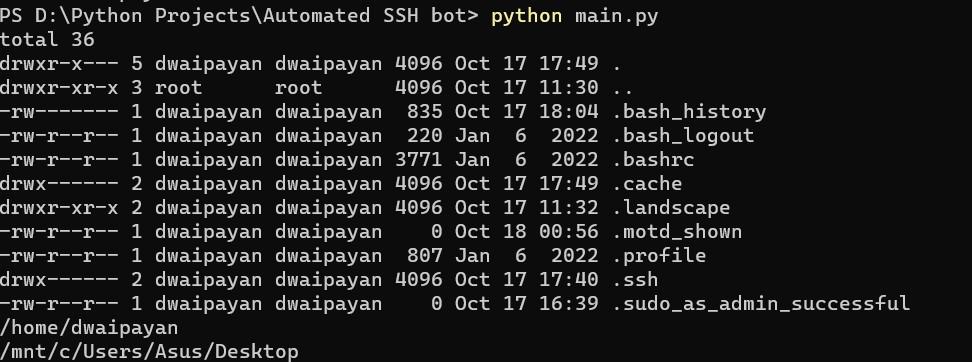Click the "total 36" output line

click(47, 40)
